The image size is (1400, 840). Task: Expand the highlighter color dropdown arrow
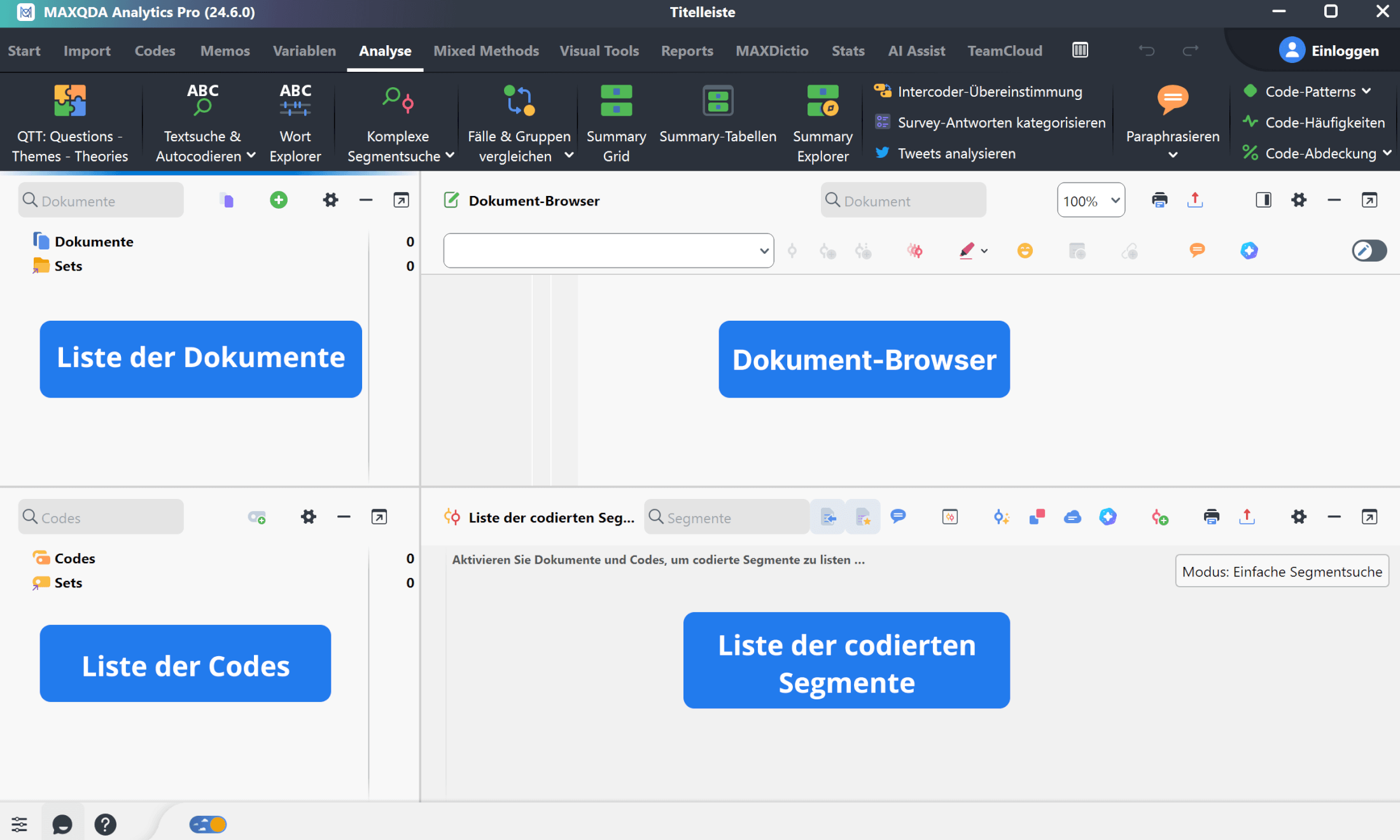click(x=984, y=251)
